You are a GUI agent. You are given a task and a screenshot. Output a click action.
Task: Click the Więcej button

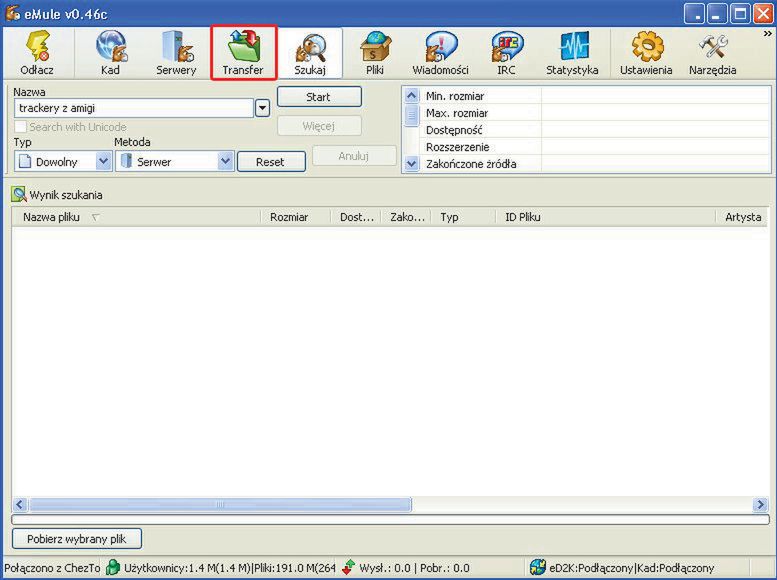point(319,126)
